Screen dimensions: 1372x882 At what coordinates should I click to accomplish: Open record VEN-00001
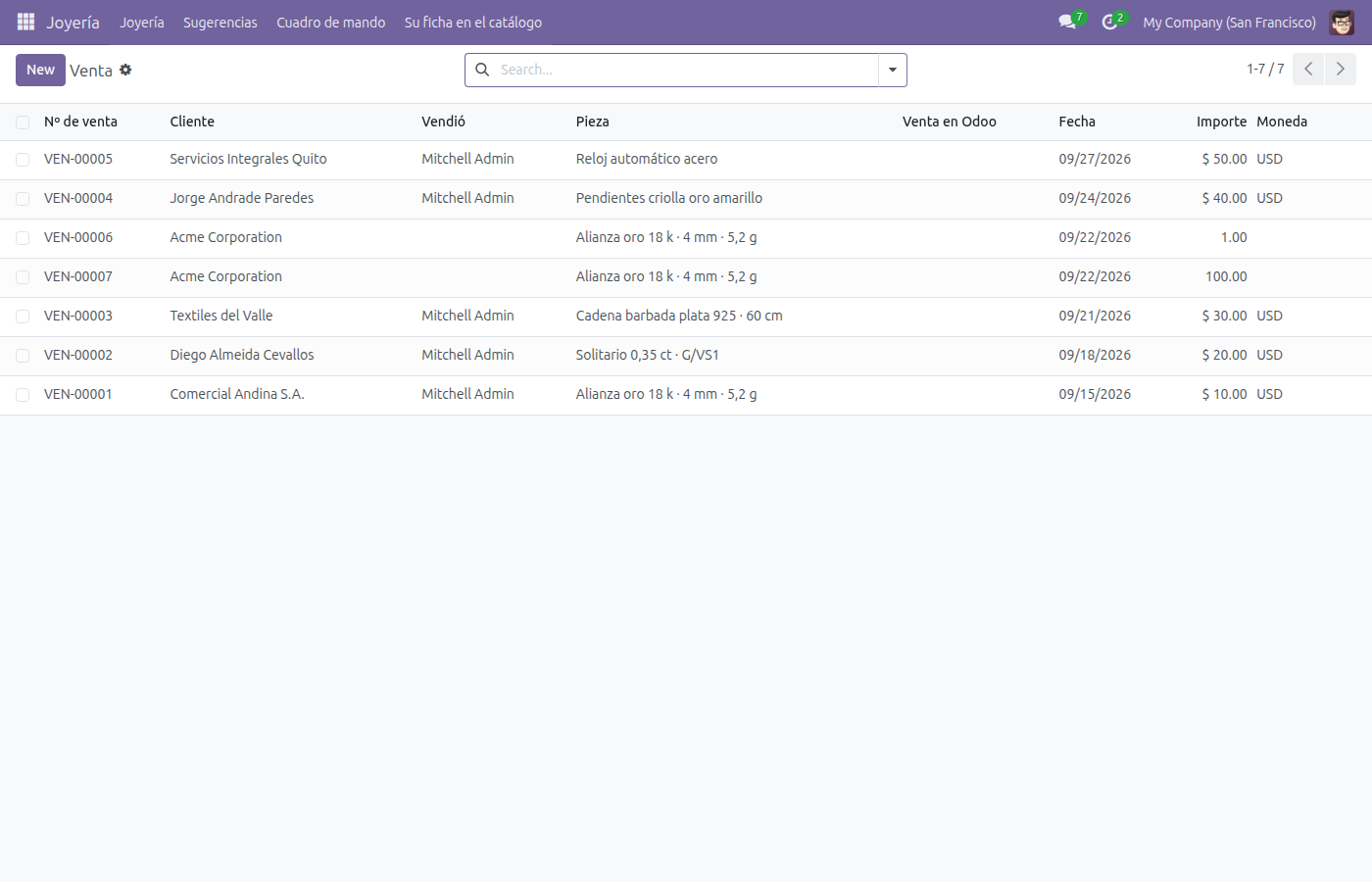click(78, 394)
